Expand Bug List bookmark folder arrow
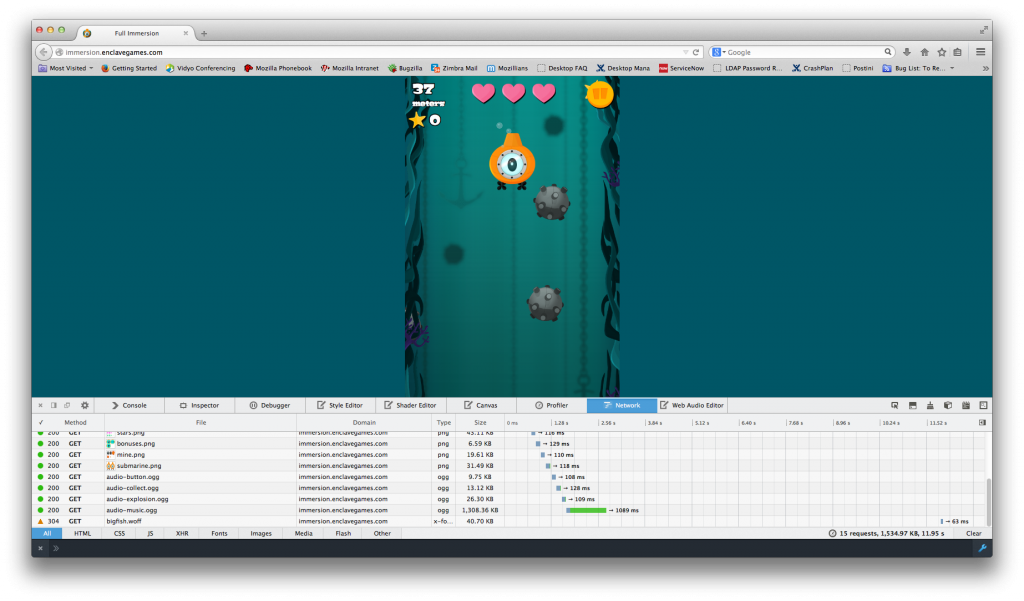Screen dimensions: 1024x601 [952, 68]
